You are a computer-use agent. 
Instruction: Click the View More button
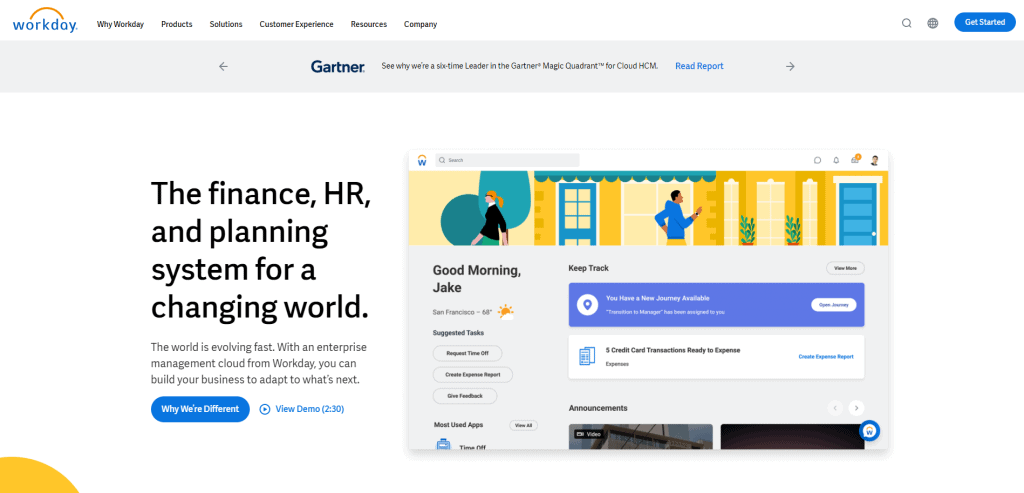(x=846, y=268)
